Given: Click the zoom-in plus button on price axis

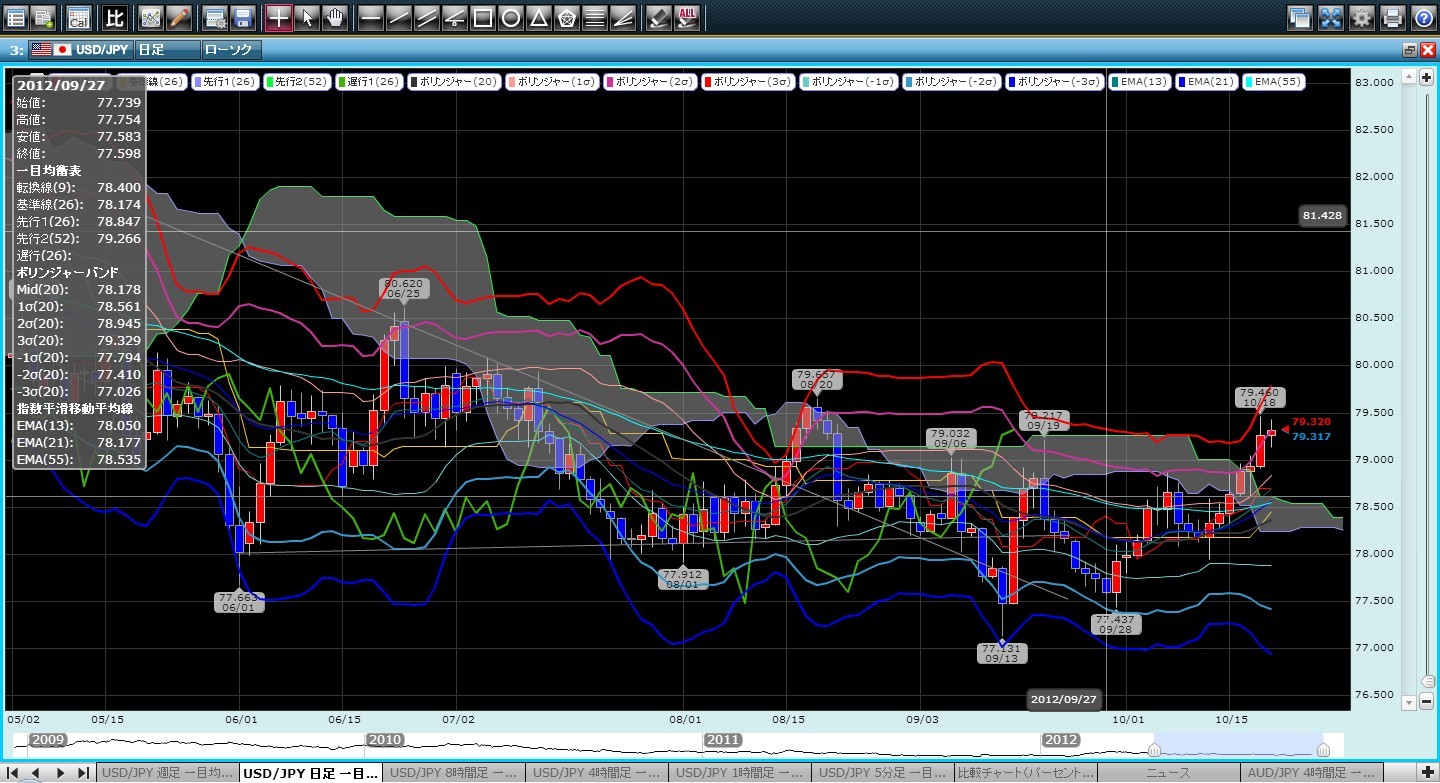Looking at the screenshot, I should click(1426, 77).
